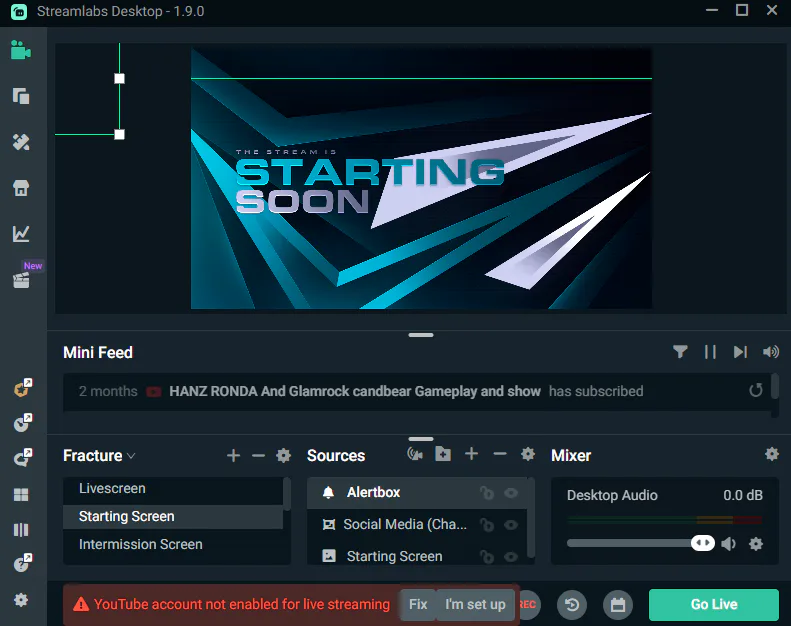Add a sources folder
The width and height of the screenshot is (791, 626).
tap(443, 454)
